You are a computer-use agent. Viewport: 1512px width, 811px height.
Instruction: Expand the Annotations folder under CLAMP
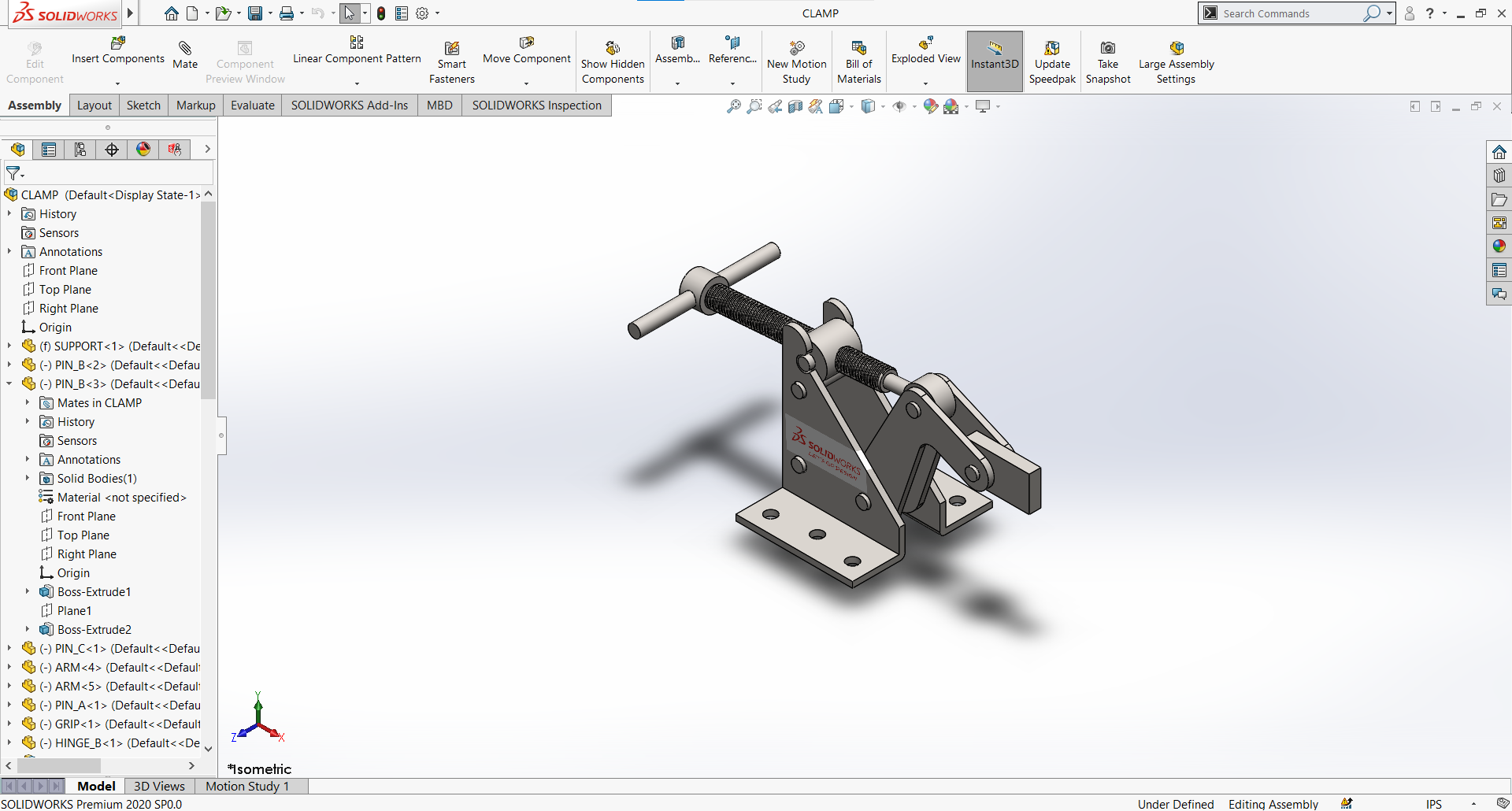point(9,251)
